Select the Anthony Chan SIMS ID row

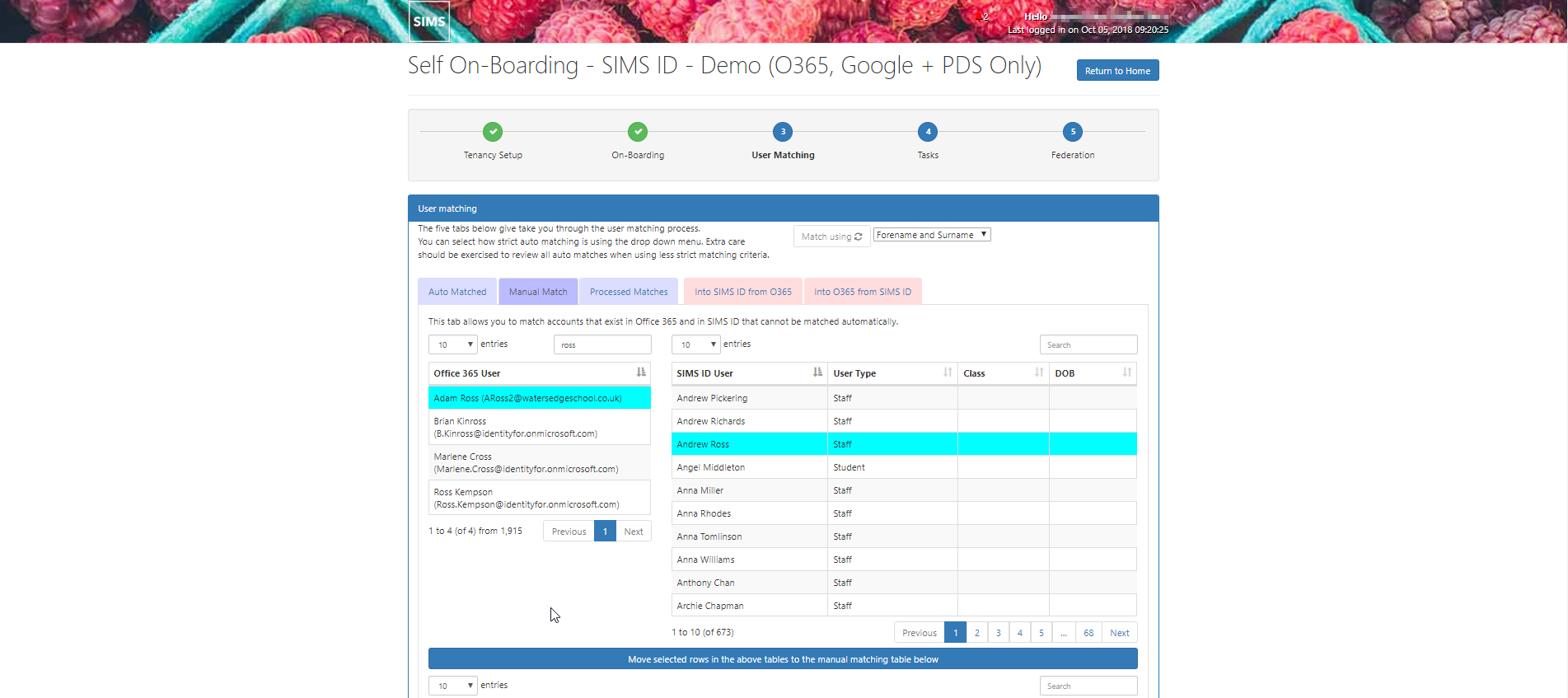click(x=904, y=583)
